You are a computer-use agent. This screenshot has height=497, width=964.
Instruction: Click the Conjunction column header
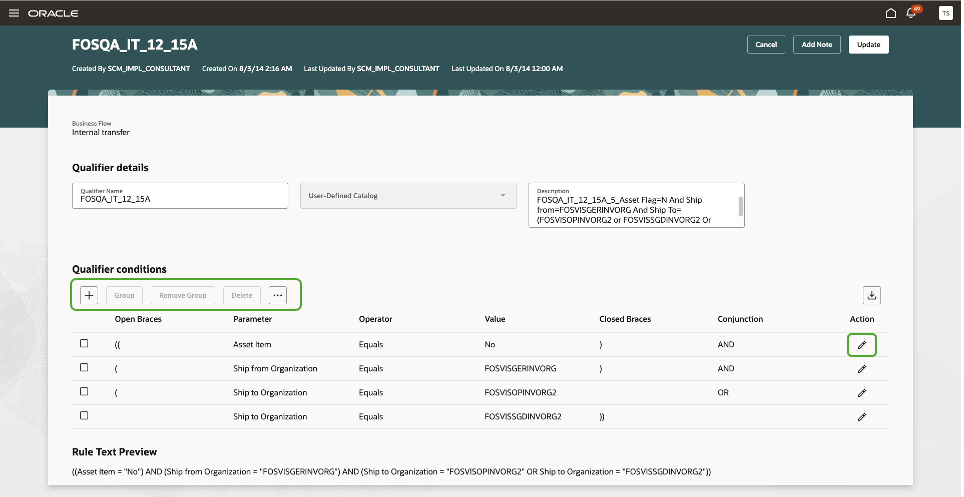(740, 319)
